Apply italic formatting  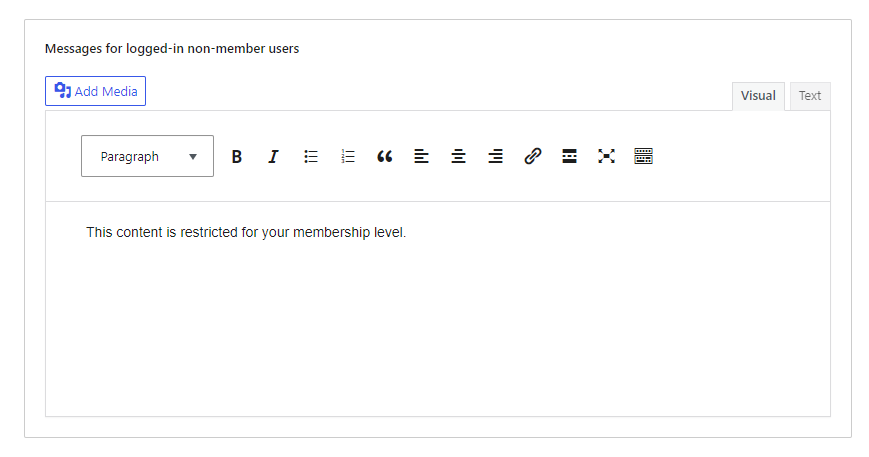tap(273, 157)
